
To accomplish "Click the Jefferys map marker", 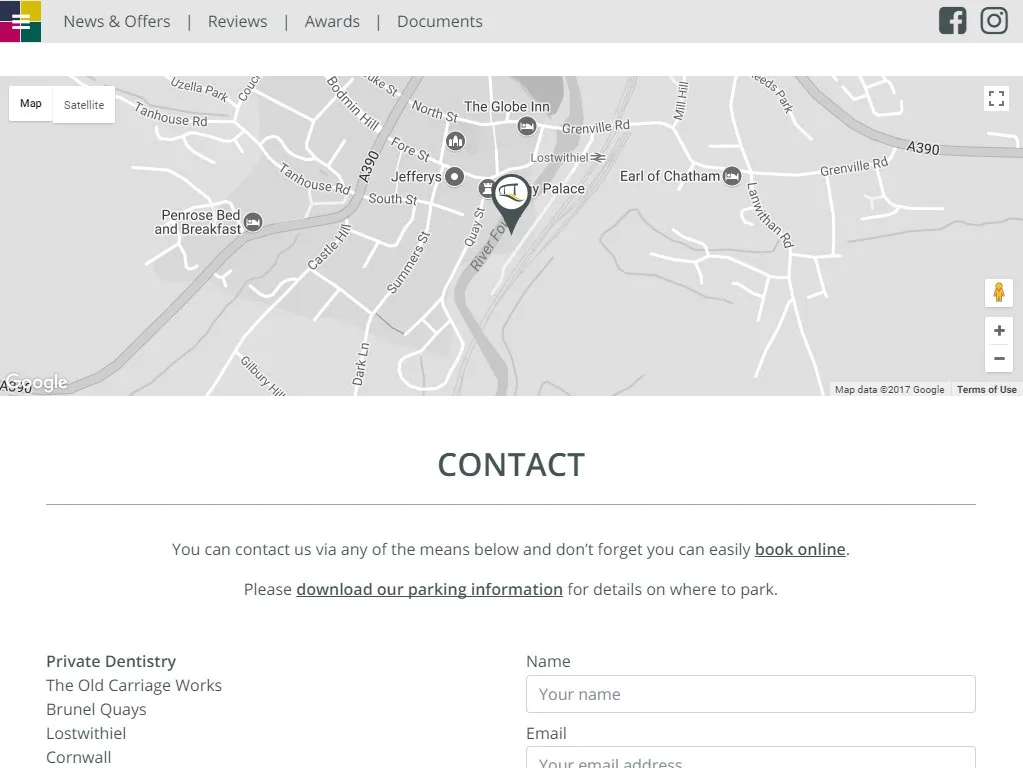I will tap(454, 177).
